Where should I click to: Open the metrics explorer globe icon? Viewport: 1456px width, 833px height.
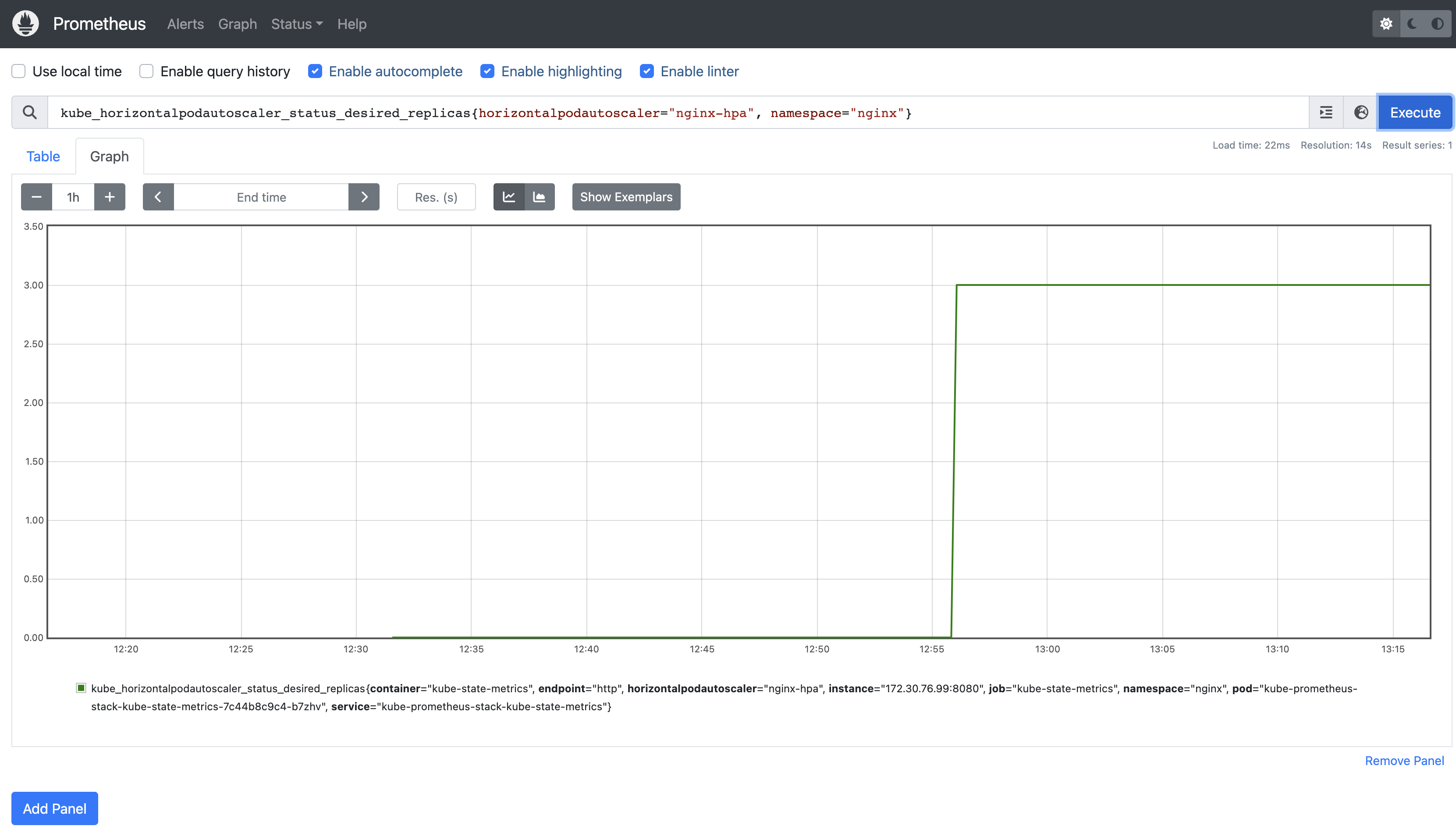pos(1361,112)
